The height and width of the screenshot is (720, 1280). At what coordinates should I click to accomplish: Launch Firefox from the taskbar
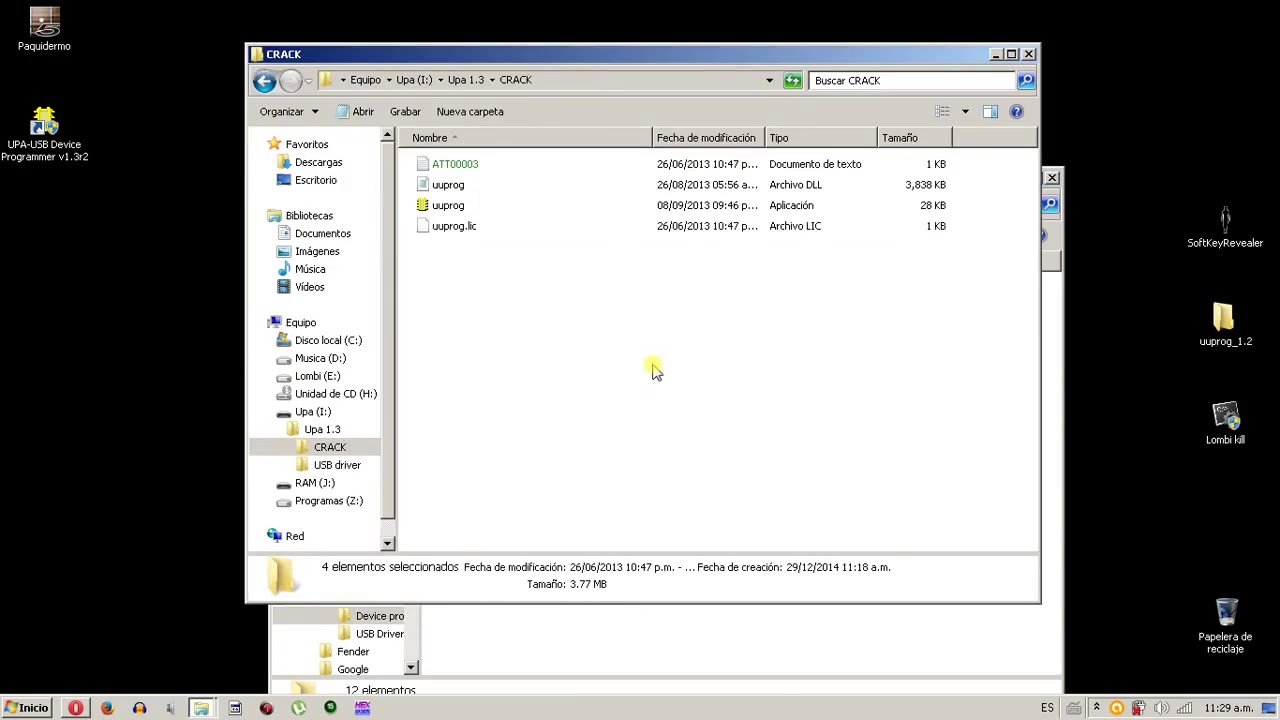(x=107, y=708)
